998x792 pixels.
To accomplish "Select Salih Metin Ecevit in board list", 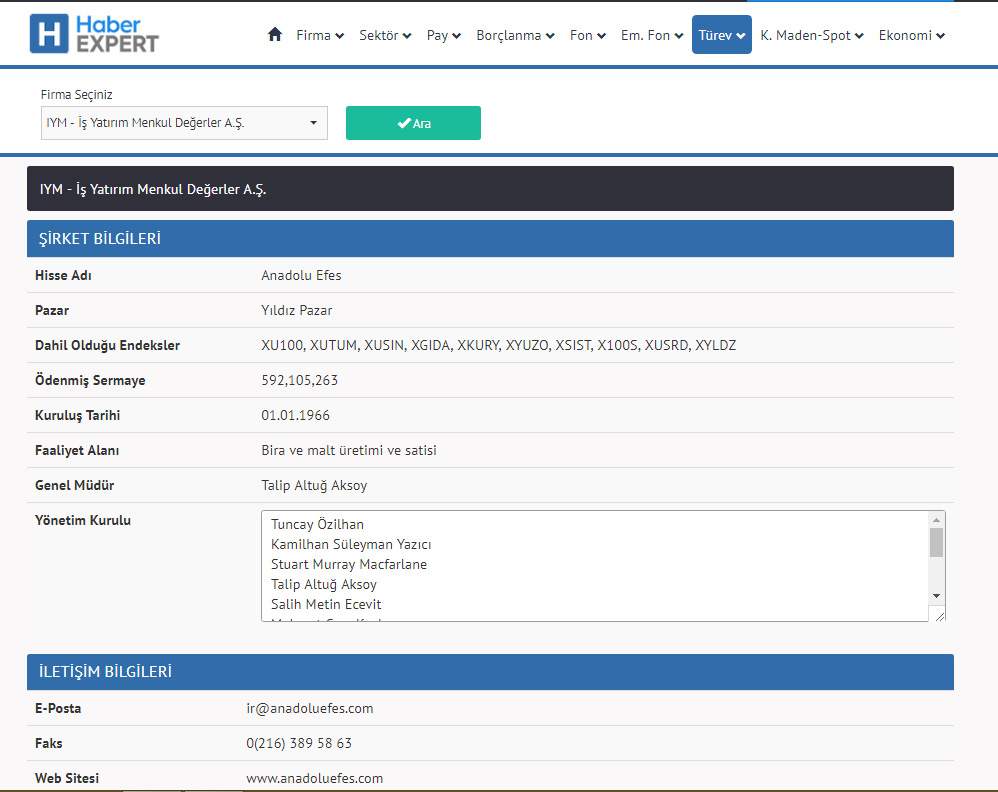I will coord(326,604).
